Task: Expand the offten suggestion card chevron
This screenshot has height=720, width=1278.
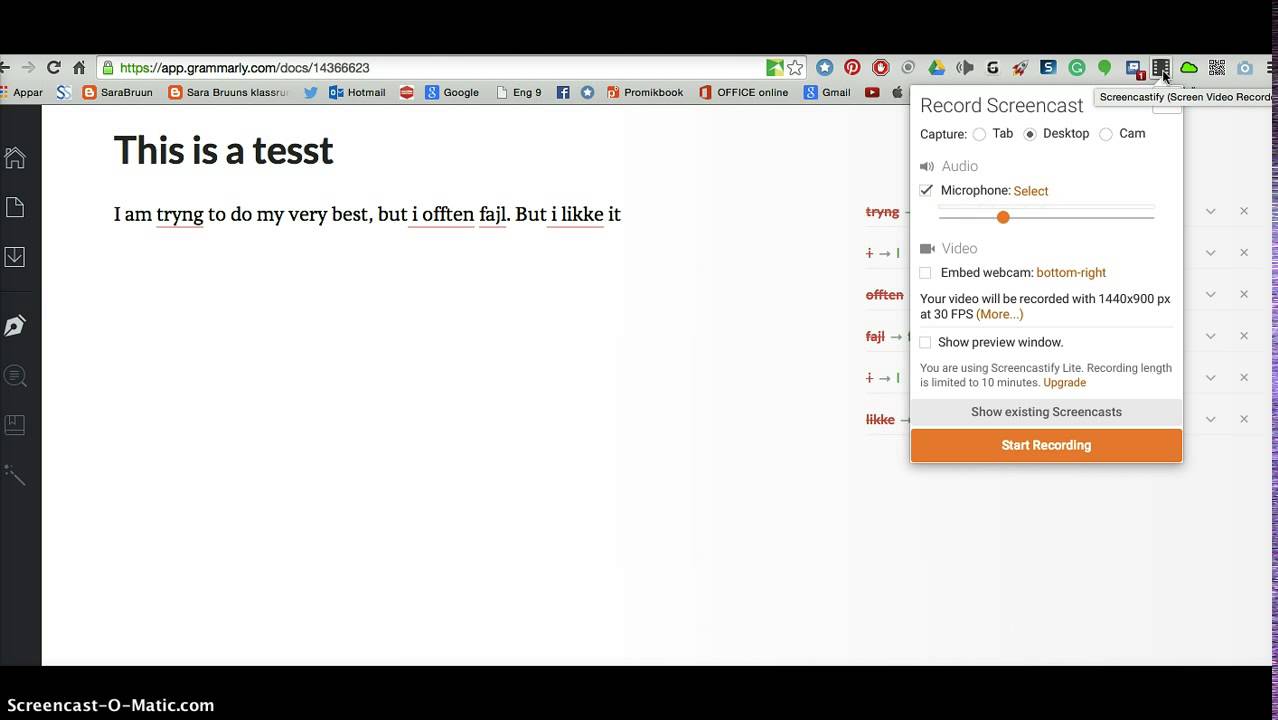Action: click(1210, 294)
